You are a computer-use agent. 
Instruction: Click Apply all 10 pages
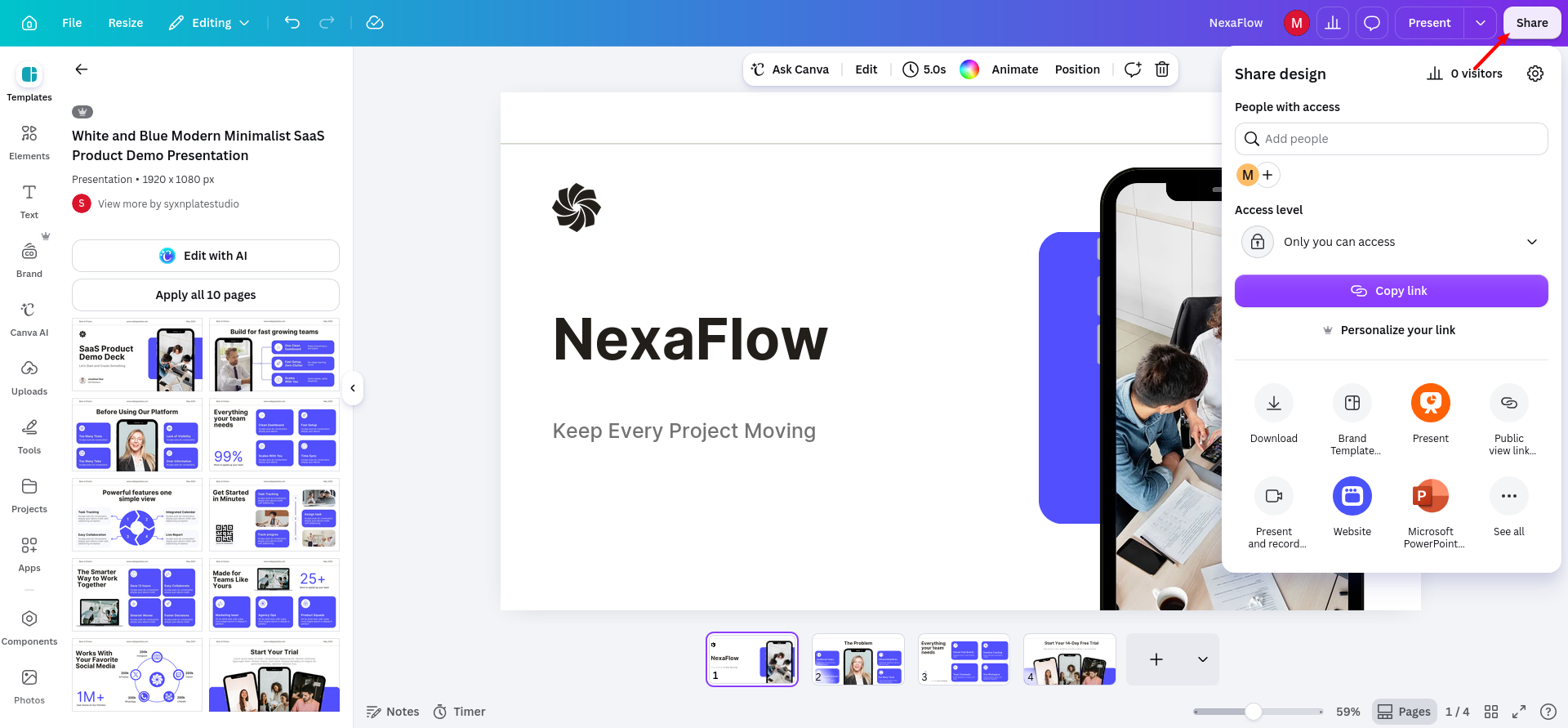pyautogui.click(x=206, y=295)
